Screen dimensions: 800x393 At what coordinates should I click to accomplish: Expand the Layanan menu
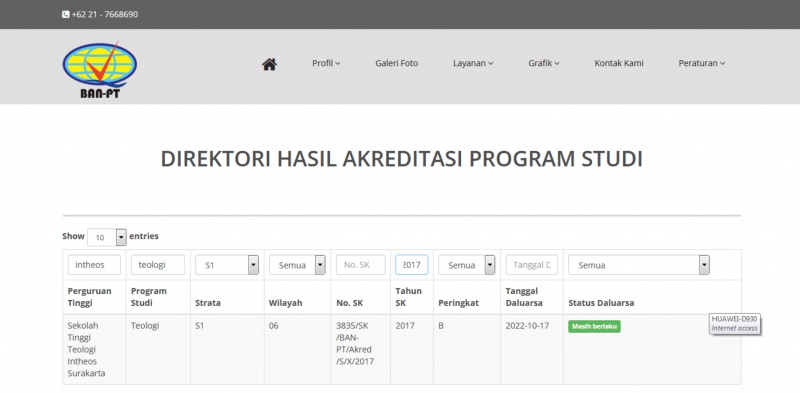[x=473, y=63]
